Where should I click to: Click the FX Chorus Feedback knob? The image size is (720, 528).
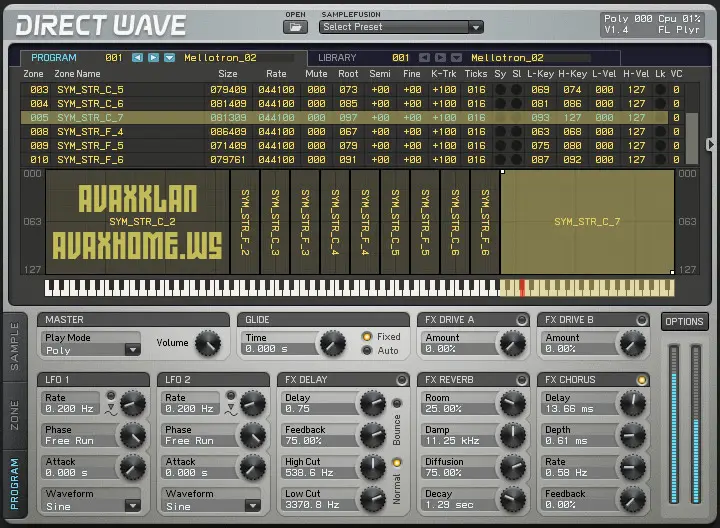click(633, 500)
